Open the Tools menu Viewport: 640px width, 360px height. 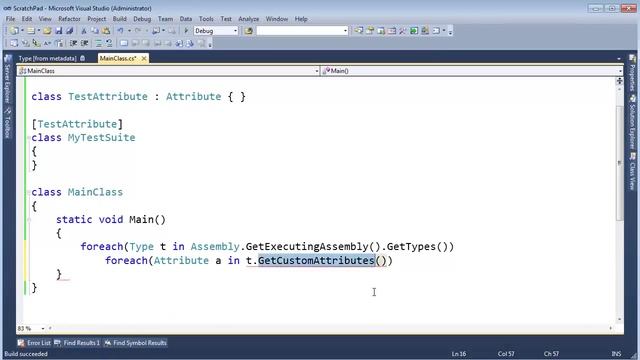pos(206,19)
